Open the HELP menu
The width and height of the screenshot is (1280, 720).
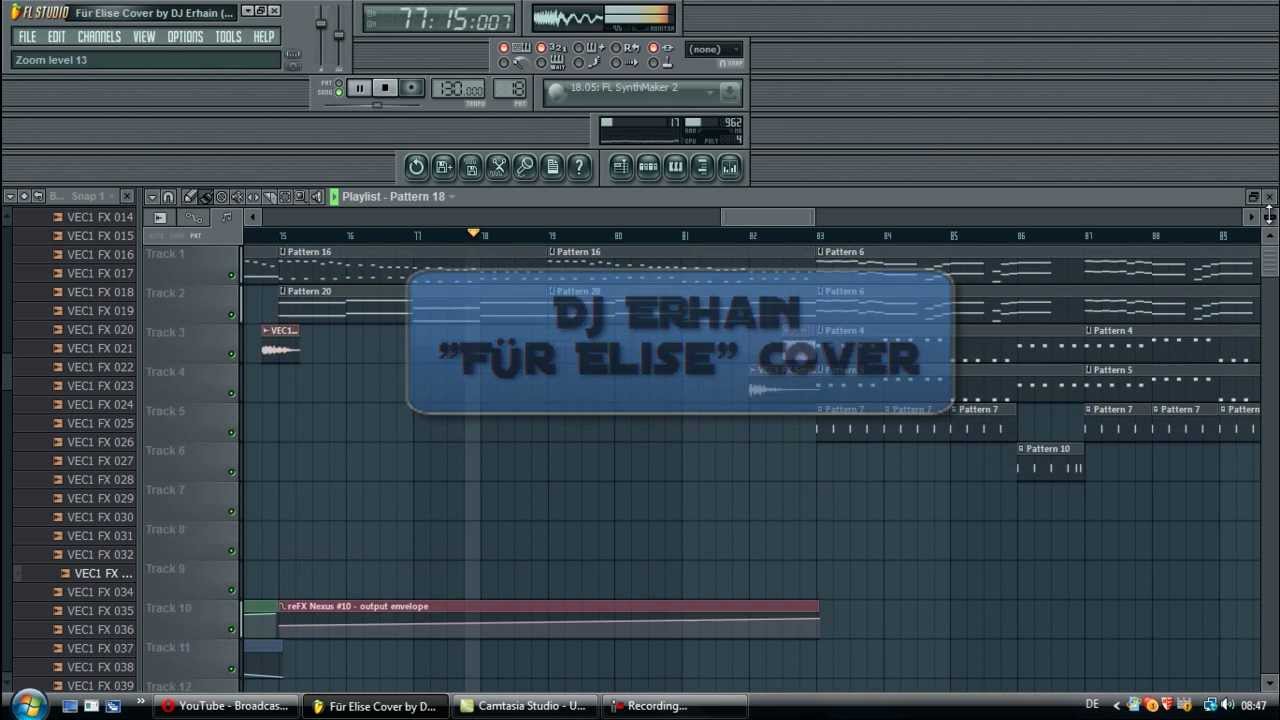coord(264,37)
